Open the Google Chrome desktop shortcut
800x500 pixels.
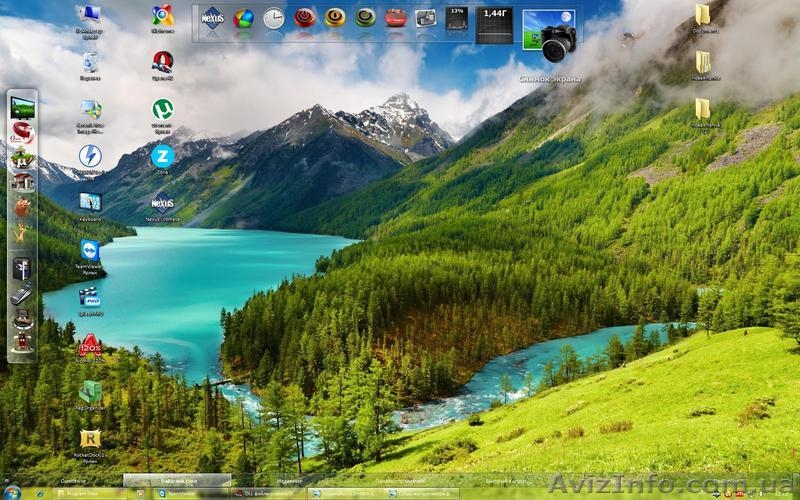click(162, 15)
